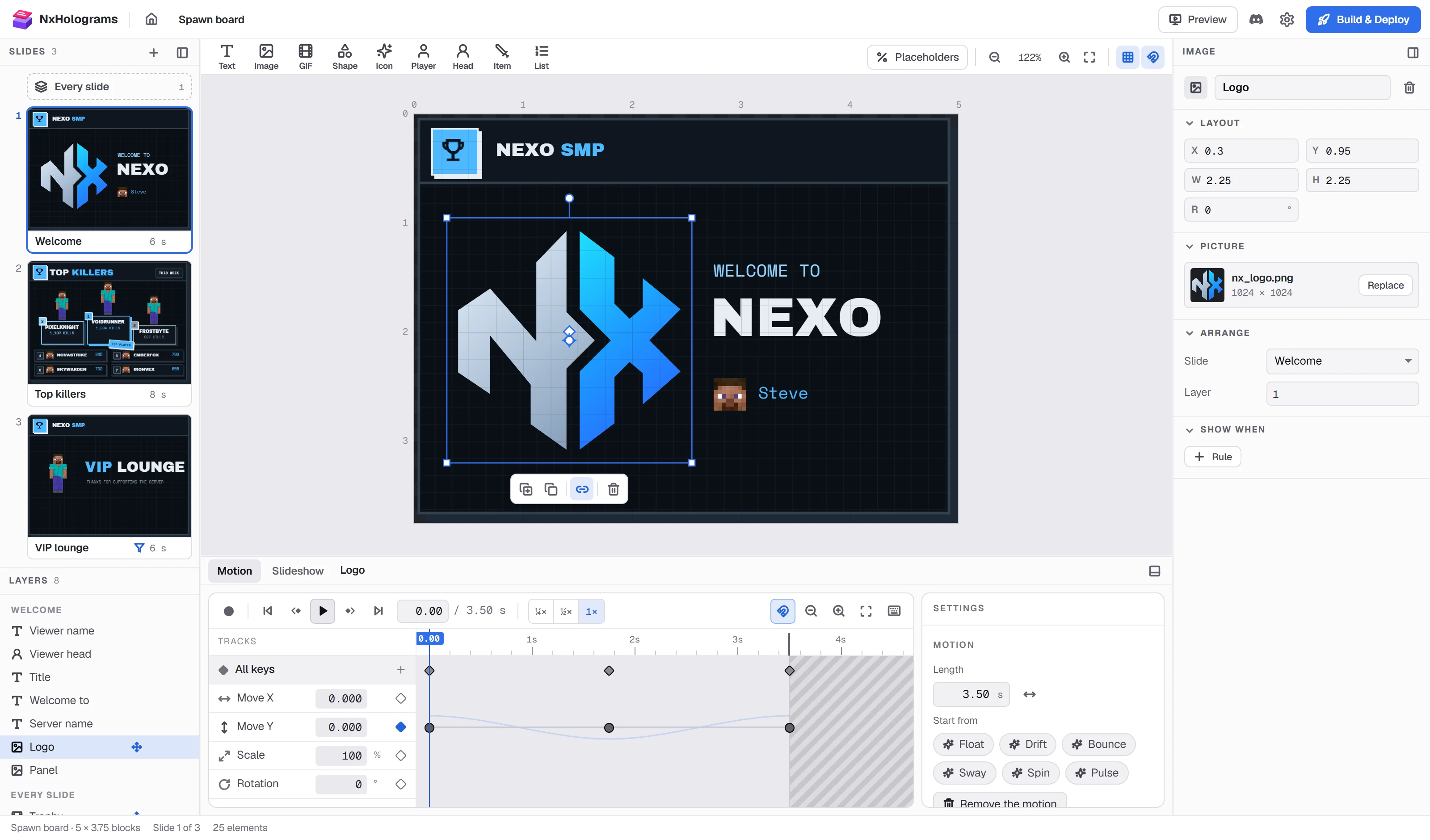The height and width of the screenshot is (840, 1430).
Task: Toggle canvas snapping
Action: pyautogui.click(x=1152, y=57)
